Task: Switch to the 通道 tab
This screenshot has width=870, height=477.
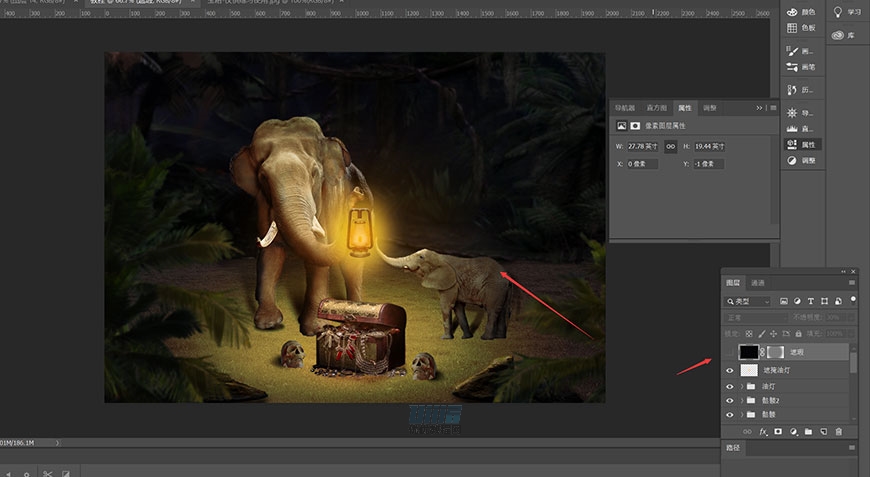Action: click(x=758, y=283)
